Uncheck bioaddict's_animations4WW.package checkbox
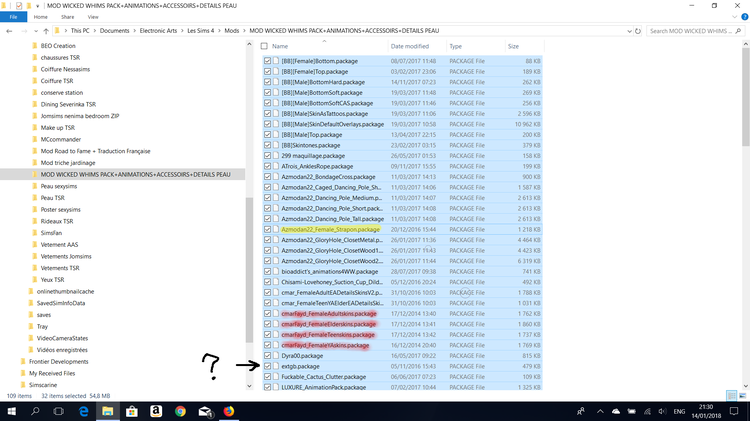 pos(267,271)
